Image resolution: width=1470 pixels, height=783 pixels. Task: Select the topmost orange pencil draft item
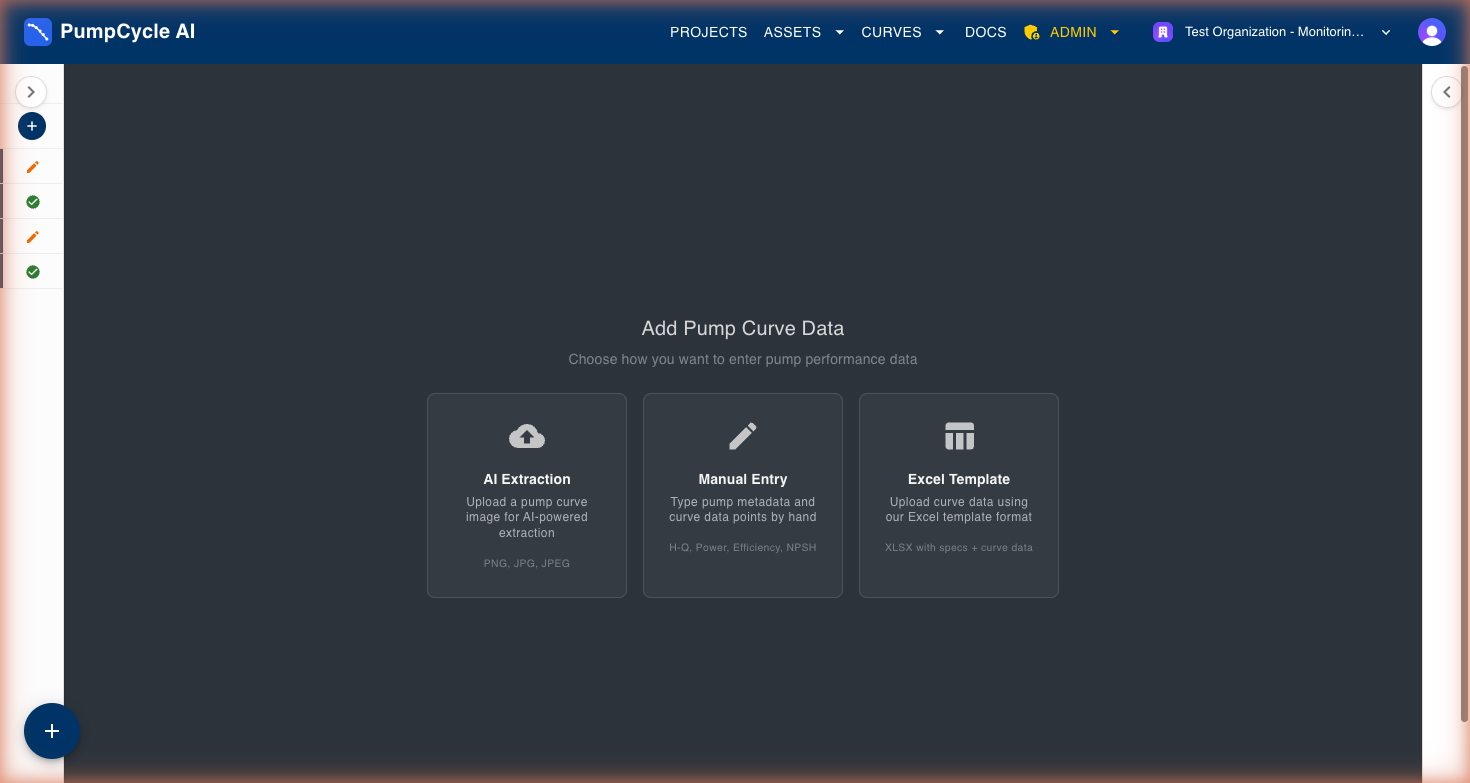pyautogui.click(x=32, y=167)
